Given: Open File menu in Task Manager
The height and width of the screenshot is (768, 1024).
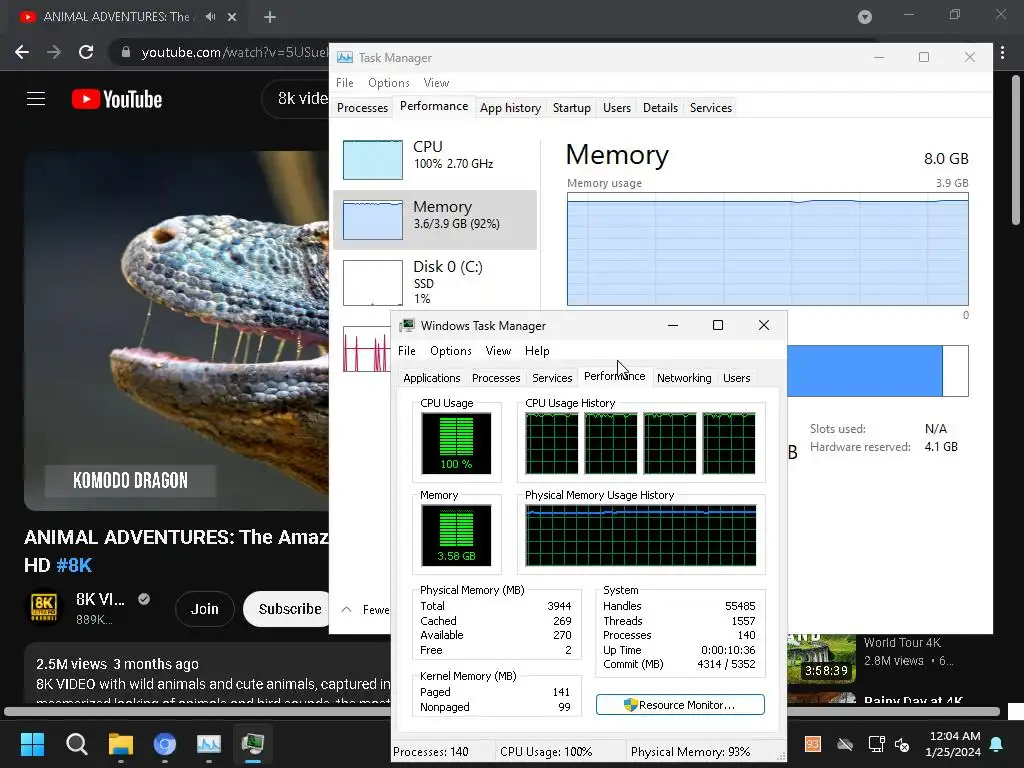Looking at the screenshot, I should 345,83.
